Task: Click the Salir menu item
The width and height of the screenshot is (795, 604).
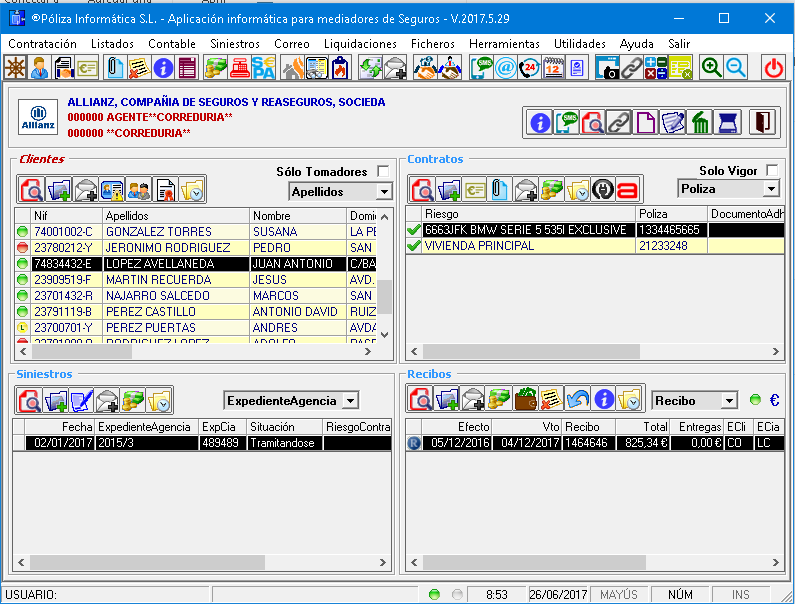Action: point(679,44)
